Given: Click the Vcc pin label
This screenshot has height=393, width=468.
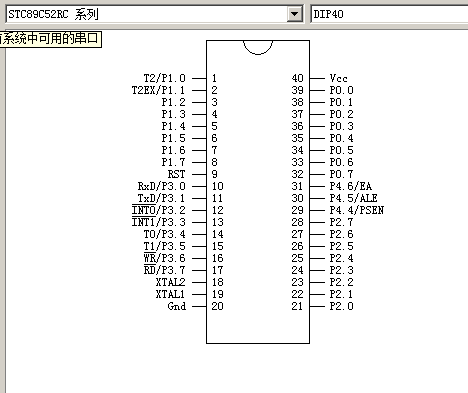Looking at the screenshot, I should coord(338,78).
